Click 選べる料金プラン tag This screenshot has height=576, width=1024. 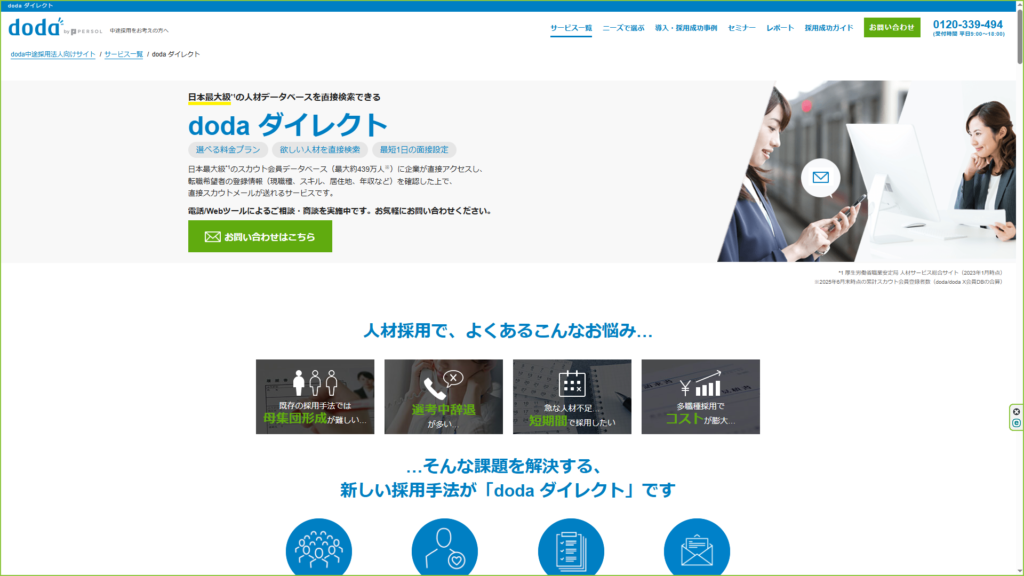point(228,150)
